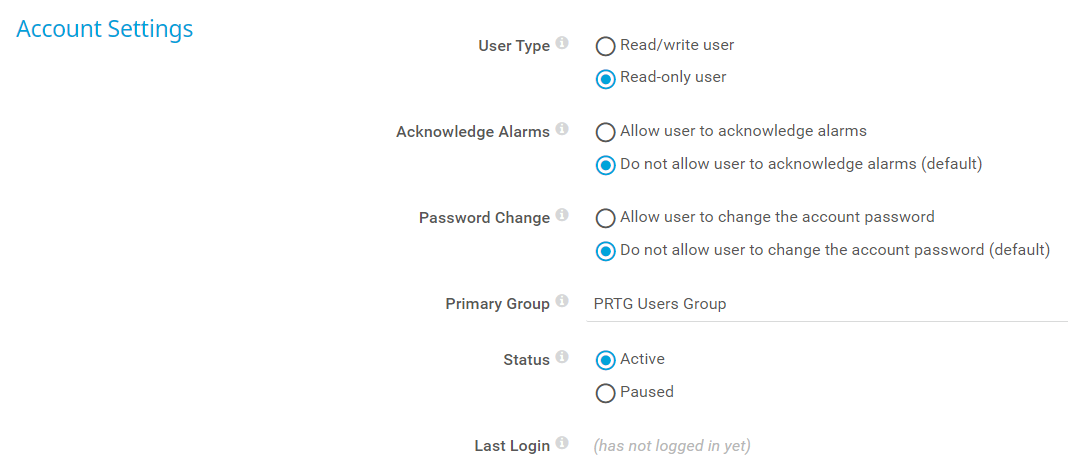The width and height of the screenshot is (1068, 471).
Task: Choose the Read-only user radio button
Action: [605, 78]
